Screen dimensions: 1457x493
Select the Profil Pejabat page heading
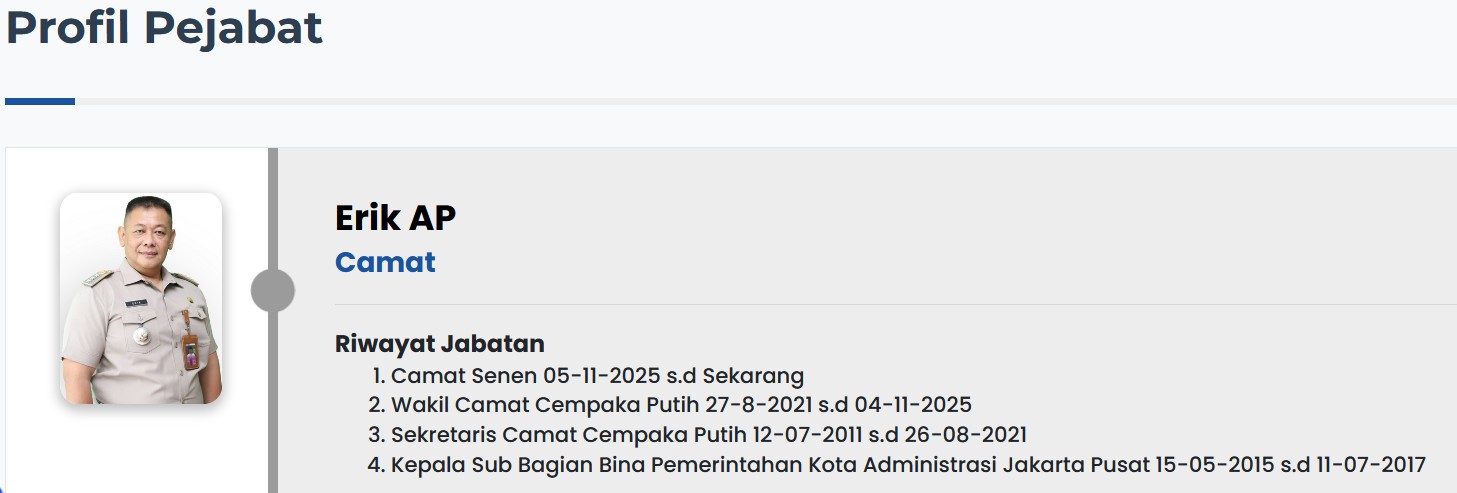pos(165,28)
